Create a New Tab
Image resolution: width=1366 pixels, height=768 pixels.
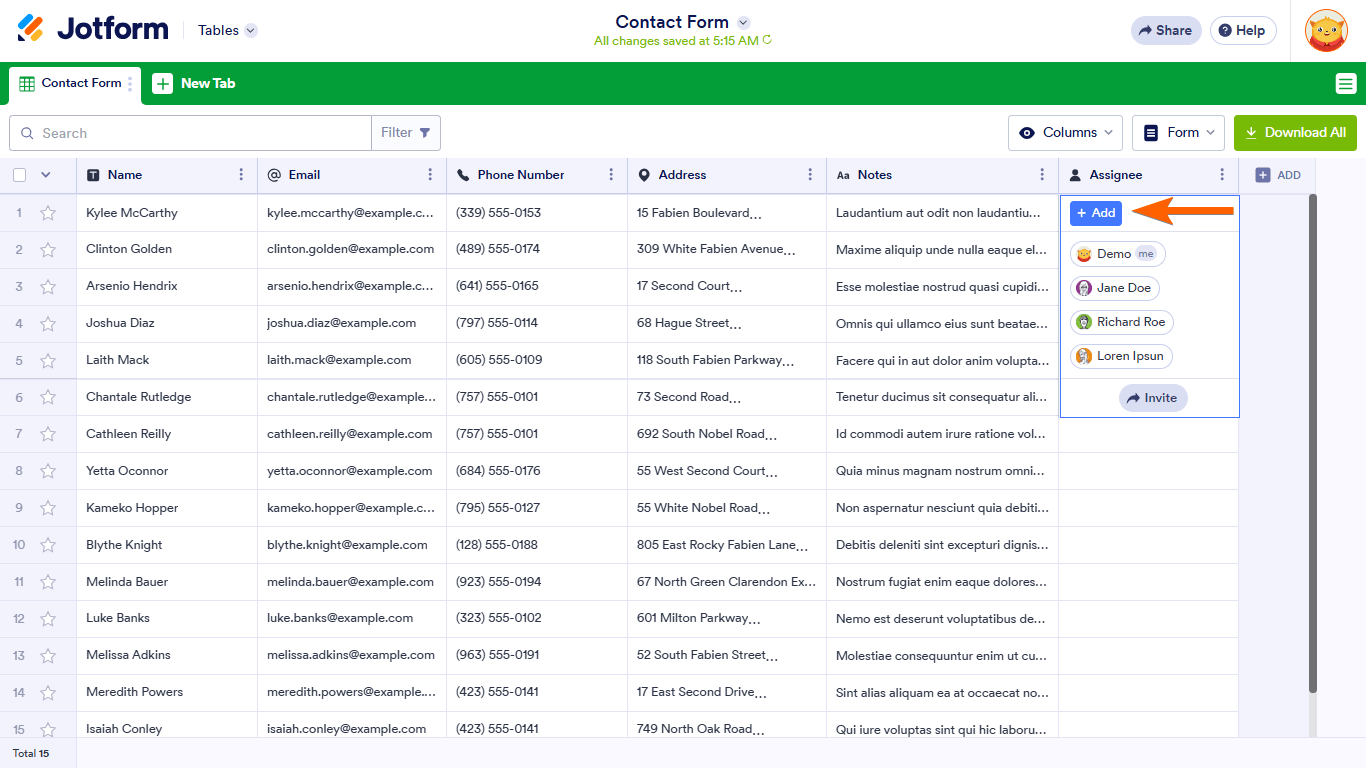click(194, 84)
